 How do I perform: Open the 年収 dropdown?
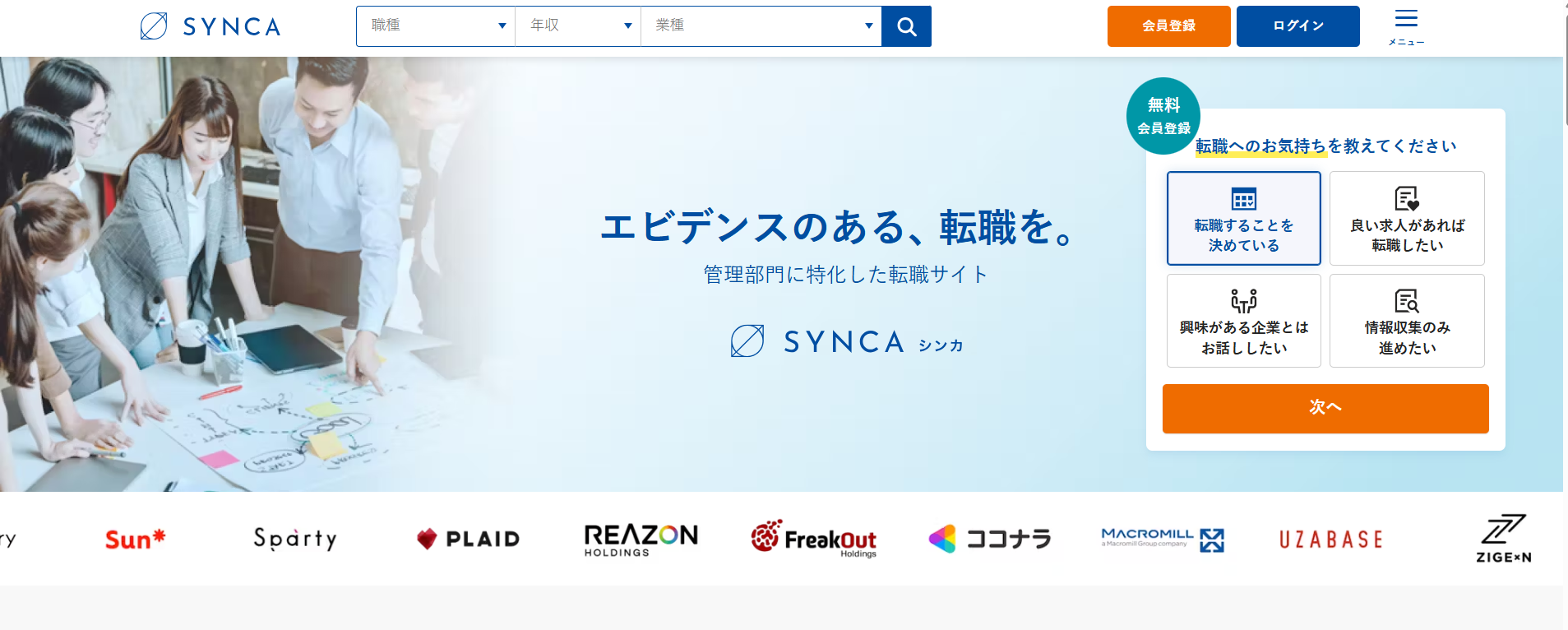578,26
